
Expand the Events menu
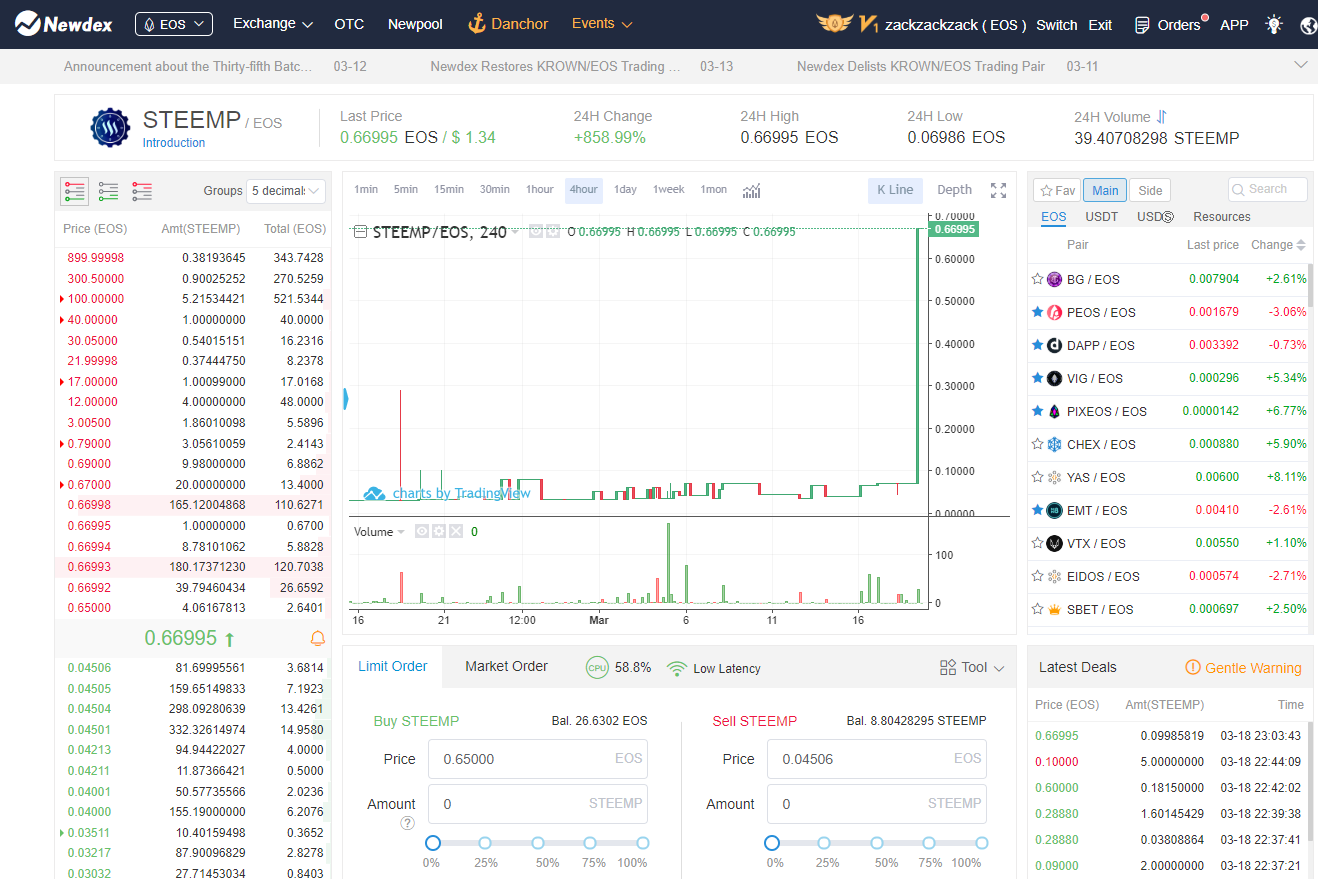[602, 24]
